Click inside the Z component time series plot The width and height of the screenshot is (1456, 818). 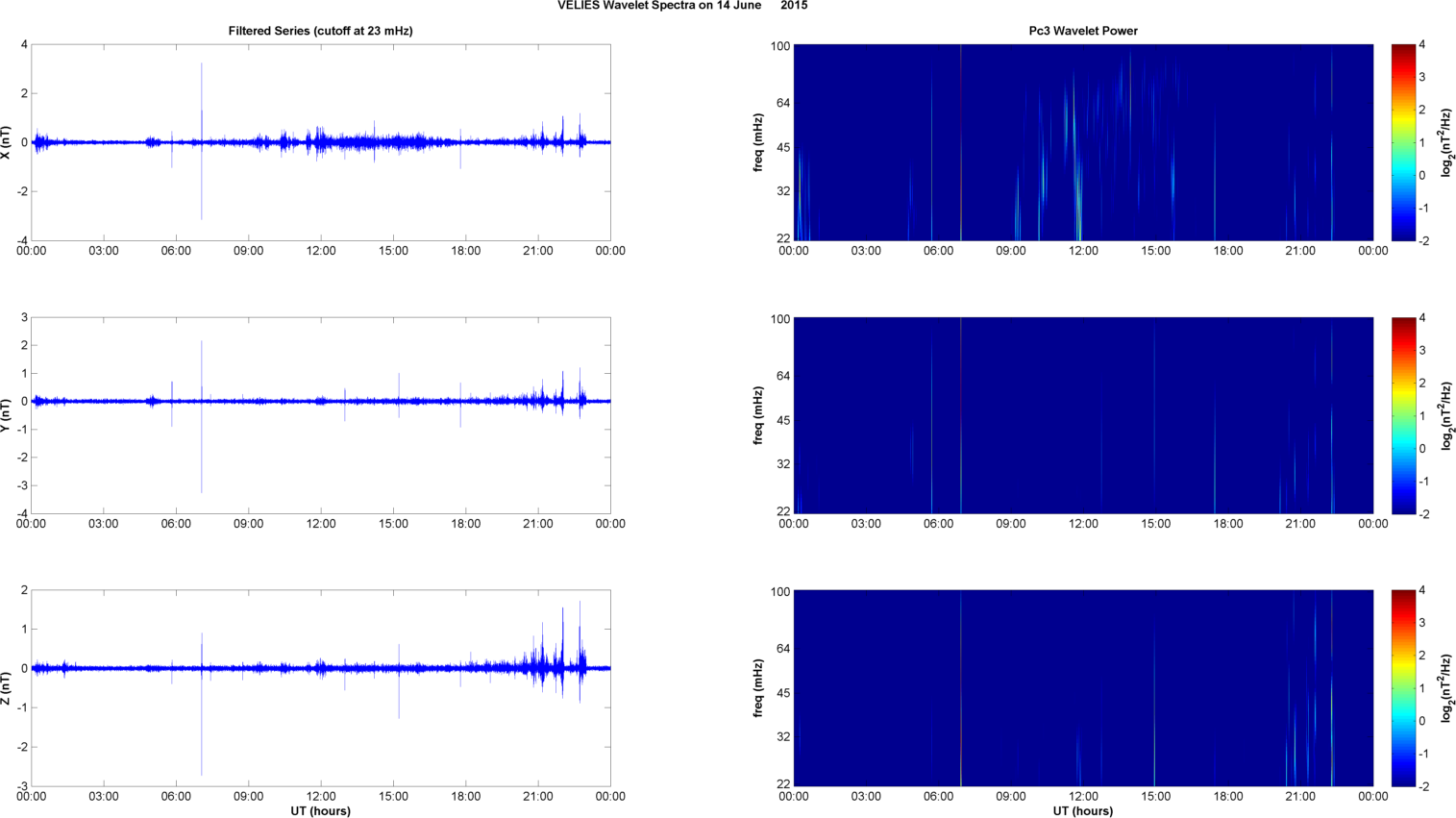tap(321, 688)
